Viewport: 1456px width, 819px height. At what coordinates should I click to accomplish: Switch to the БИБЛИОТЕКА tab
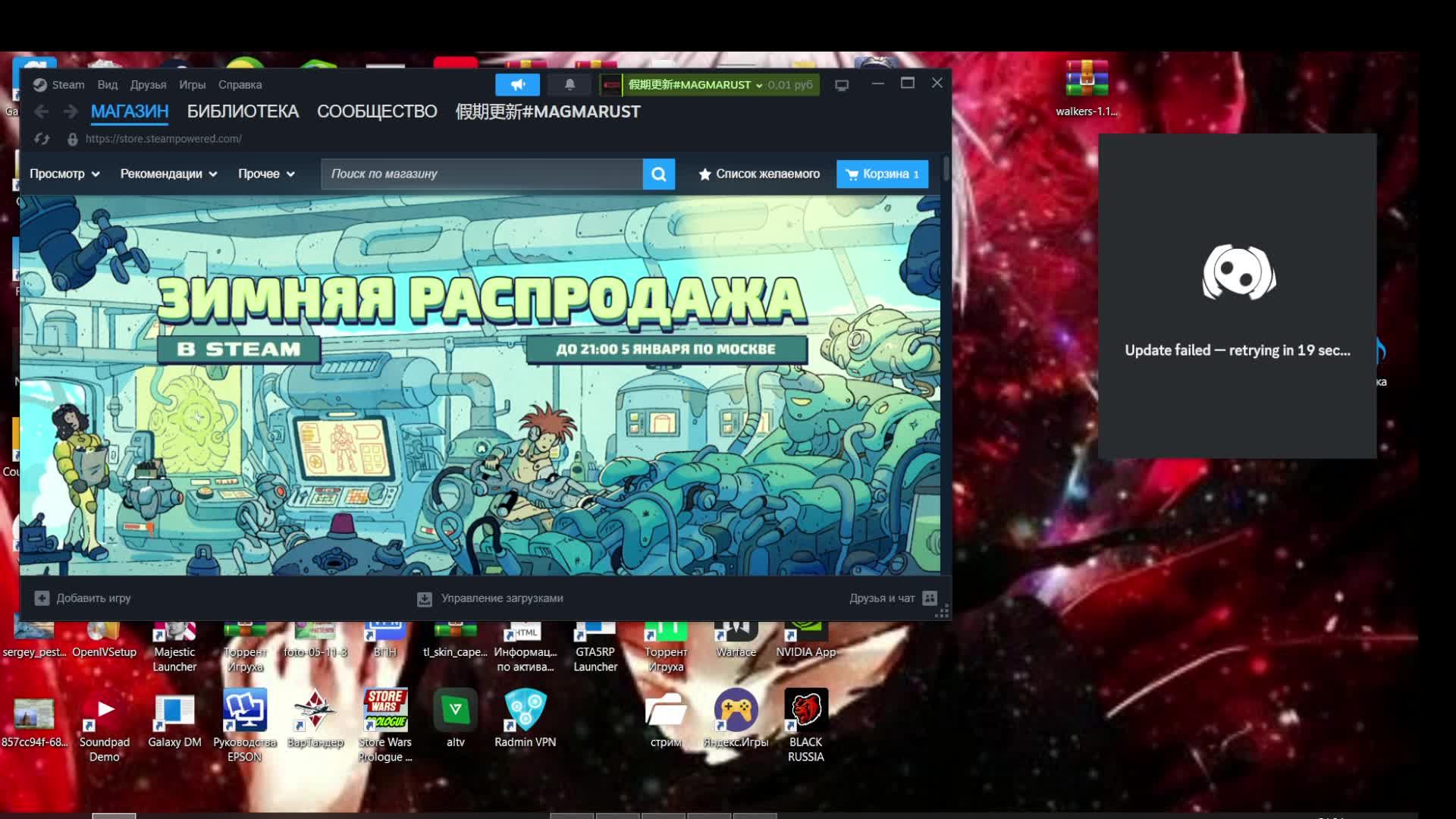point(243,111)
